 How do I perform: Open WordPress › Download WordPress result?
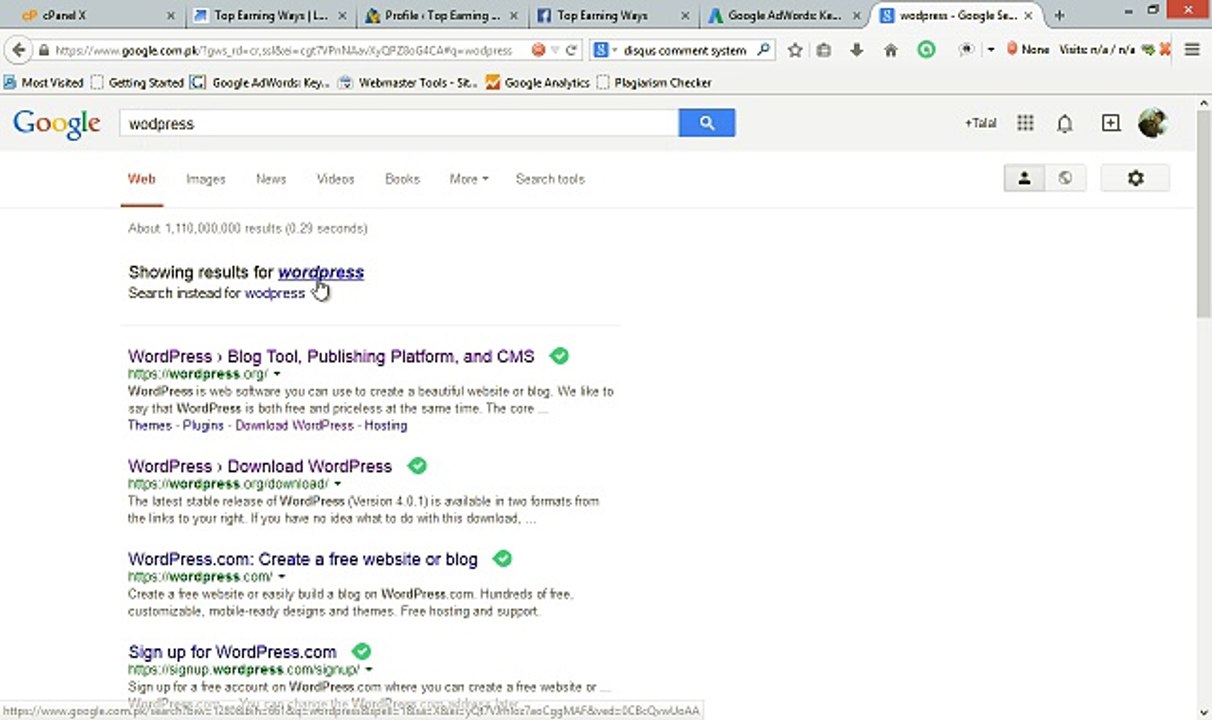click(260, 466)
